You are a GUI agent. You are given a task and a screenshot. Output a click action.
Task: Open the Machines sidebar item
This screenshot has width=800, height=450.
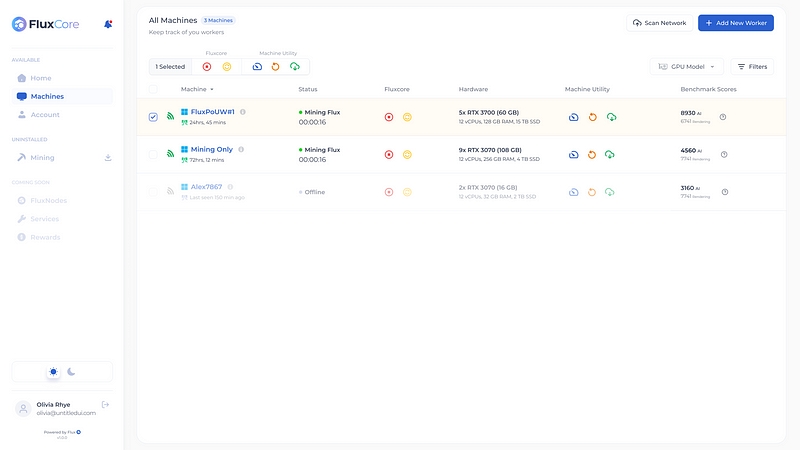pos(62,96)
